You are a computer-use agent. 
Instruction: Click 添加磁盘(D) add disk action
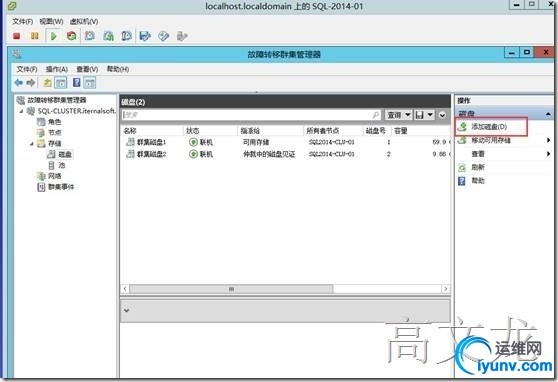coord(489,126)
